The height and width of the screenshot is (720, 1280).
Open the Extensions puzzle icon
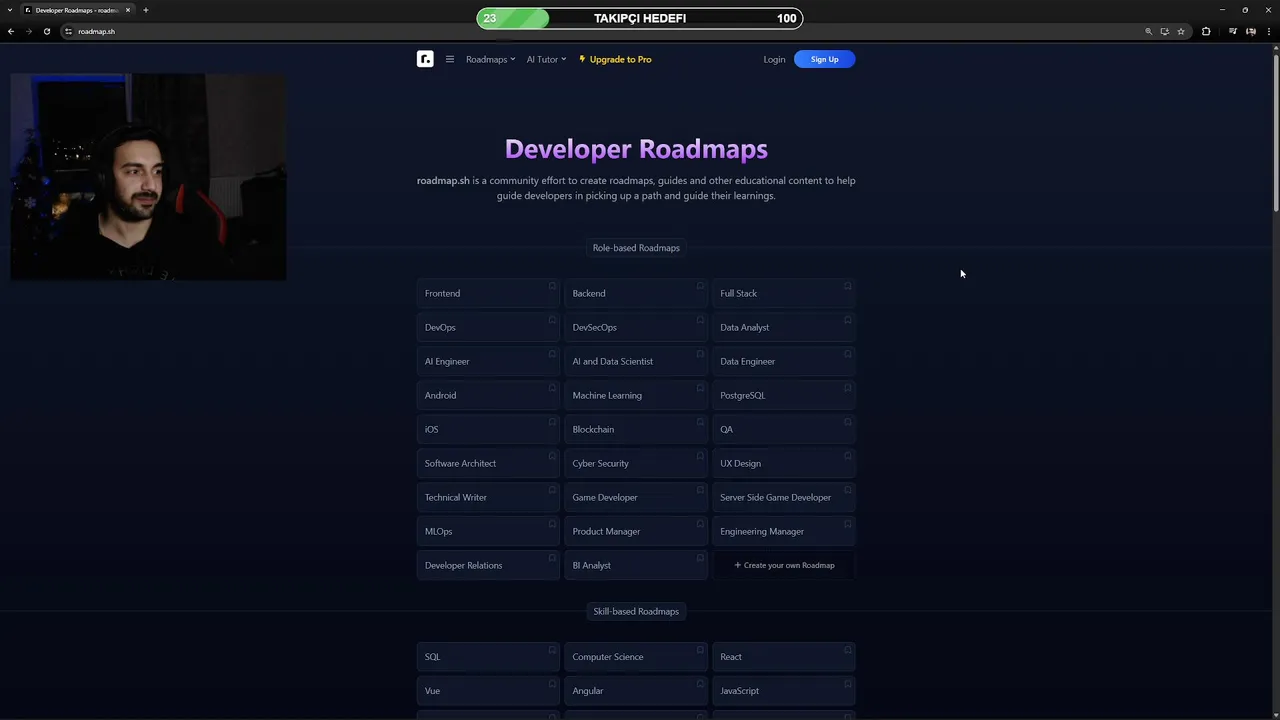[1206, 31]
